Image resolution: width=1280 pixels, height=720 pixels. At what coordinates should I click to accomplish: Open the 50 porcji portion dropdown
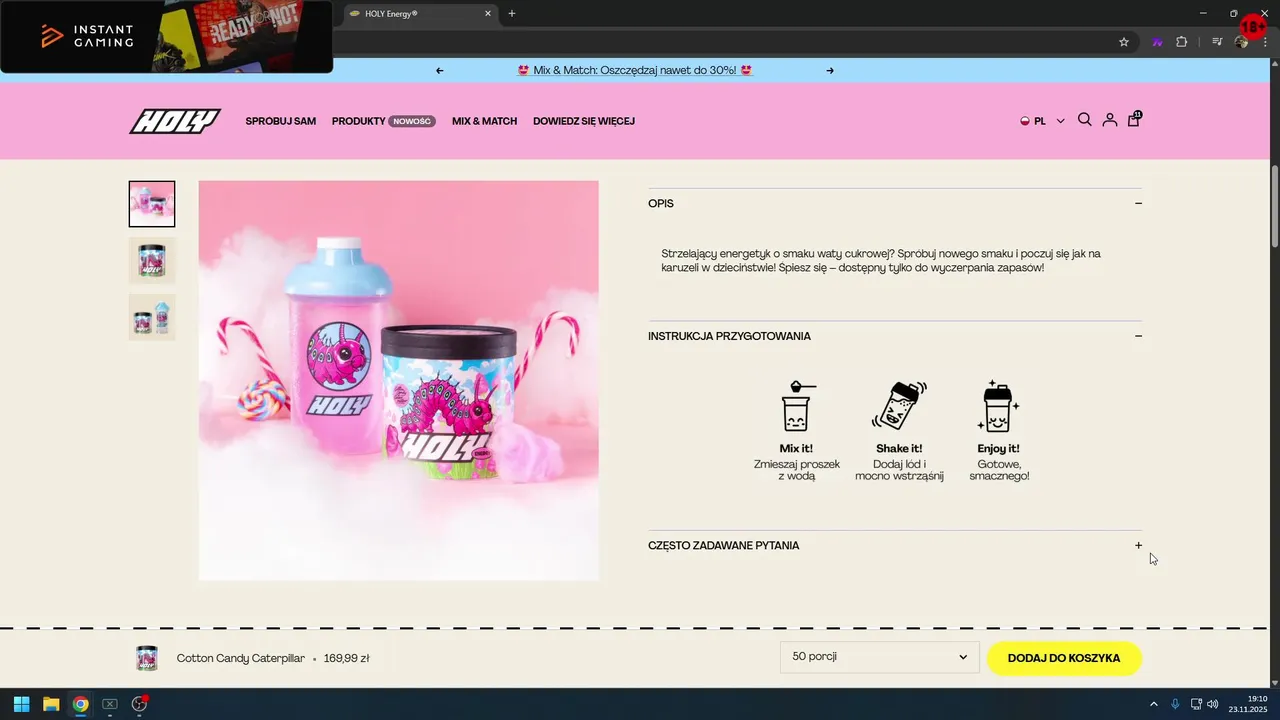coord(879,657)
